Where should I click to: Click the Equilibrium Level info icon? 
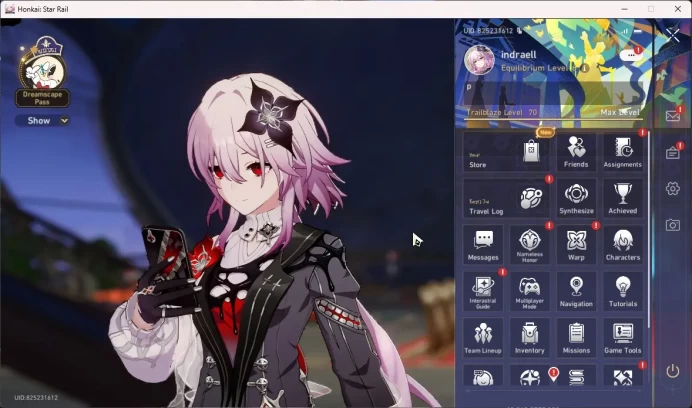click(x=584, y=68)
